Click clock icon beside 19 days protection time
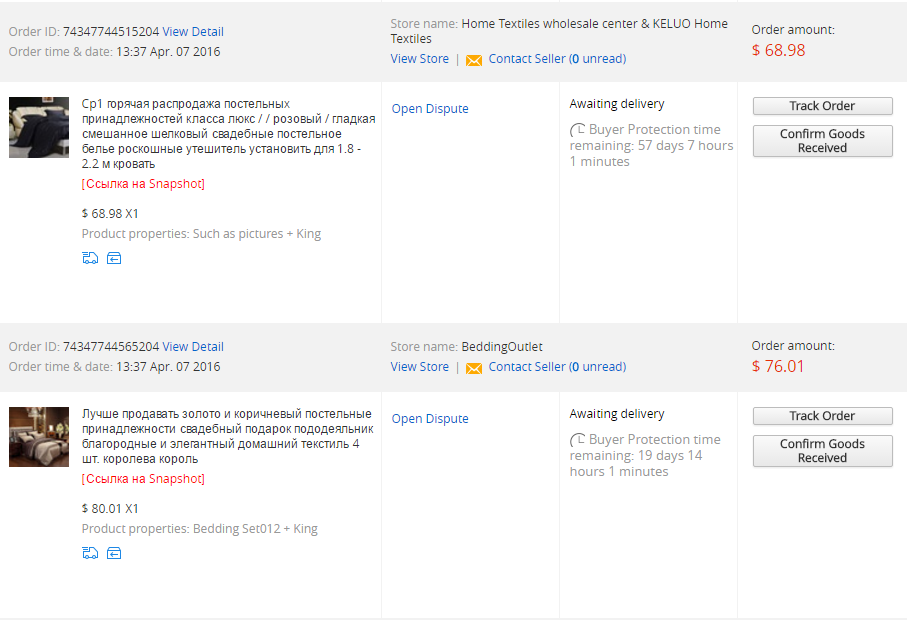This screenshot has height=620, width=919. point(577,439)
